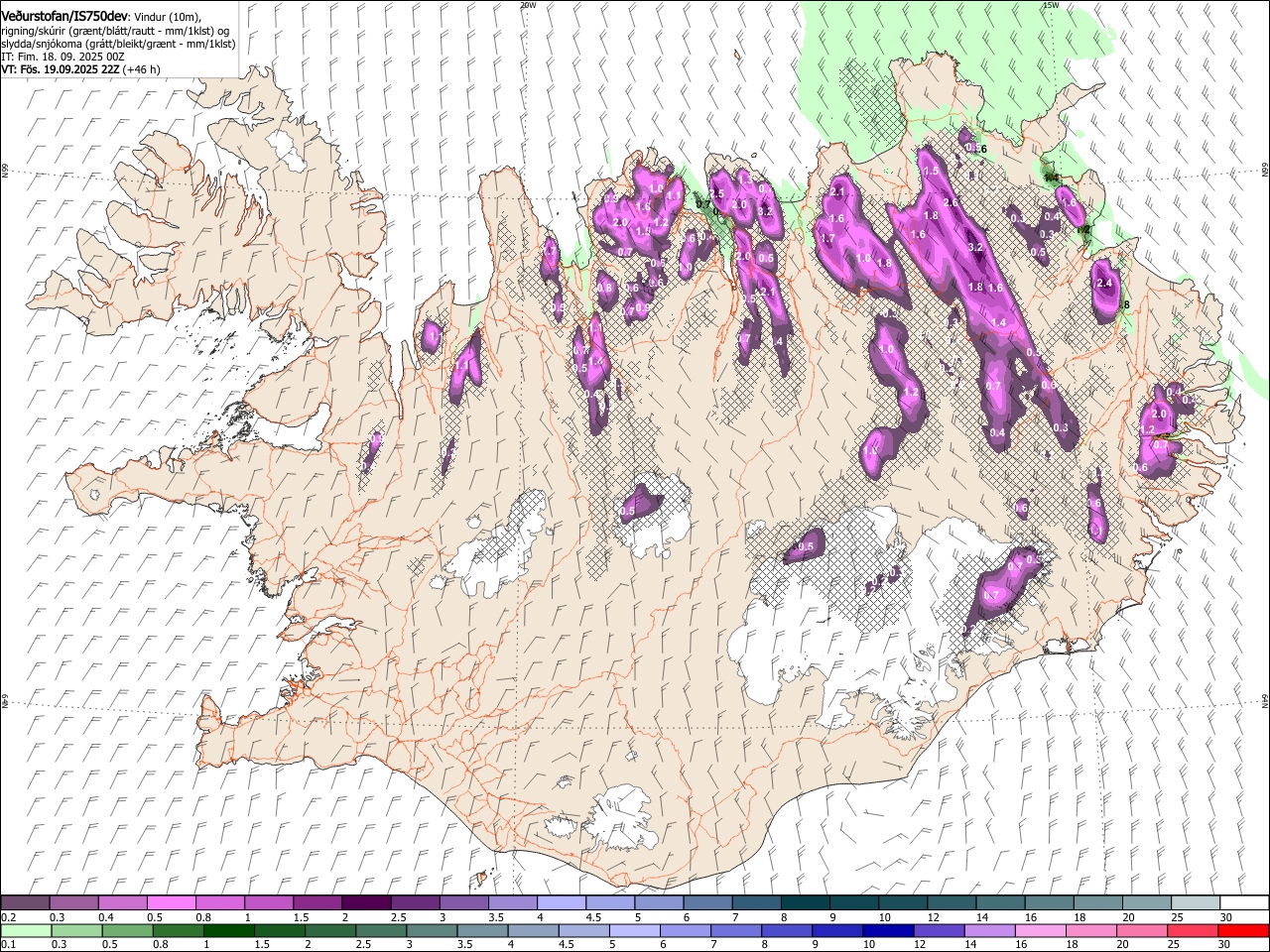
Task: Select the bottom-row green swatch labeled 0.3
Action: click(x=76, y=930)
